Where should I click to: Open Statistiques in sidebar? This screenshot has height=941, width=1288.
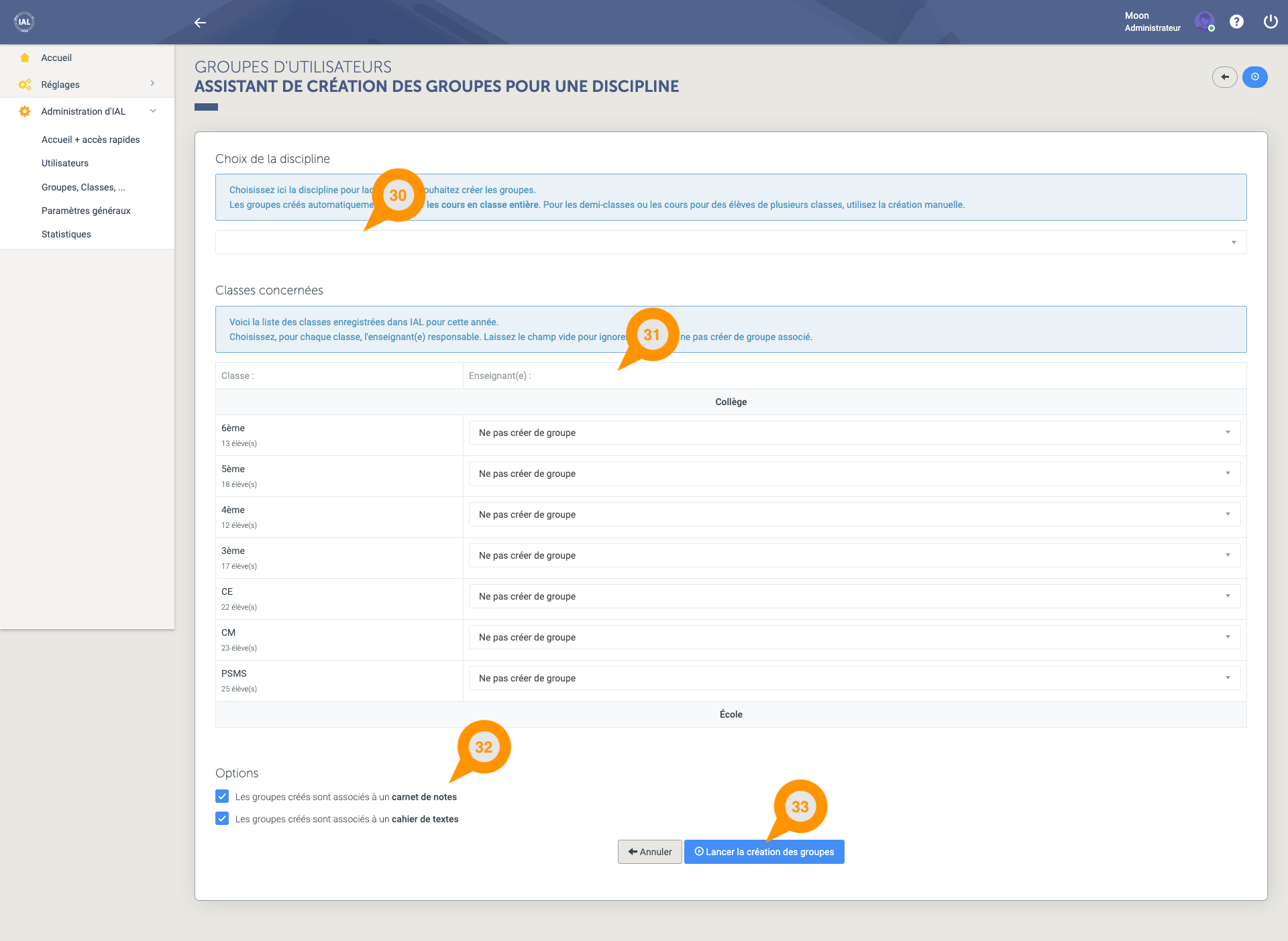pos(66,234)
